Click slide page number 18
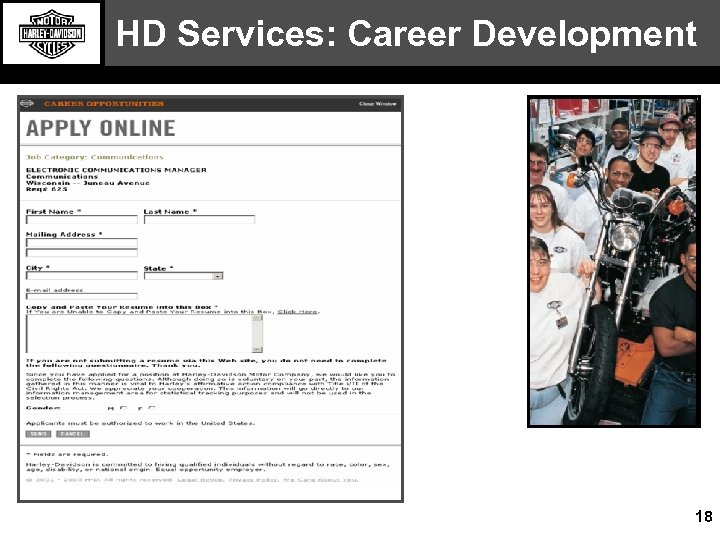Image resolution: width=720 pixels, height=540 pixels. coord(703,517)
